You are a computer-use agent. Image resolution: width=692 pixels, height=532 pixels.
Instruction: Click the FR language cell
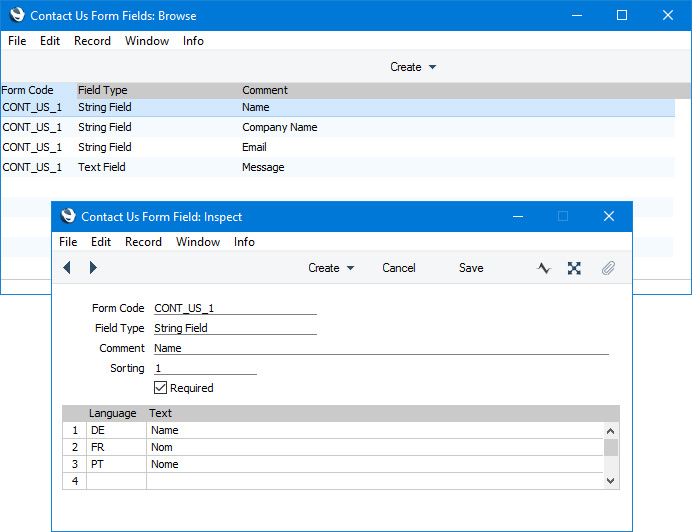point(117,447)
